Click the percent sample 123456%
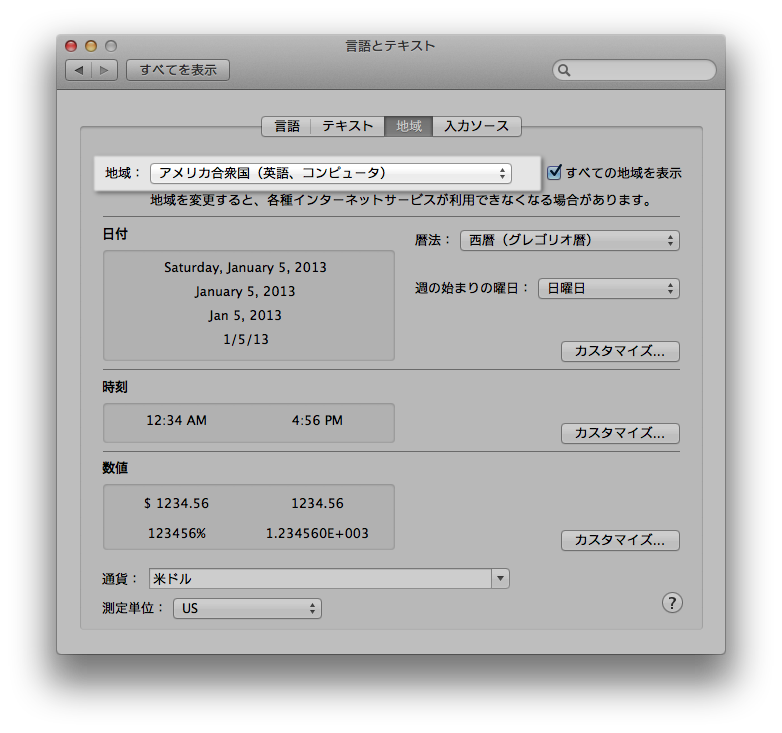The image size is (782, 733). click(x=177, y=533)
